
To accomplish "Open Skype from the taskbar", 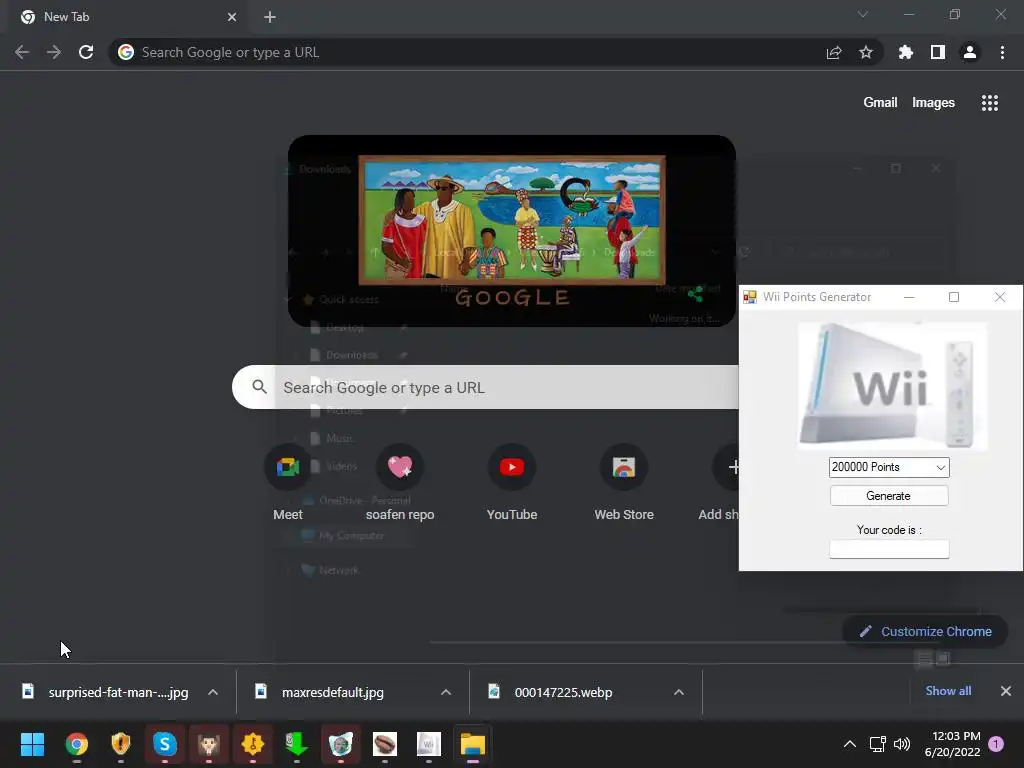I will (165, 744).
